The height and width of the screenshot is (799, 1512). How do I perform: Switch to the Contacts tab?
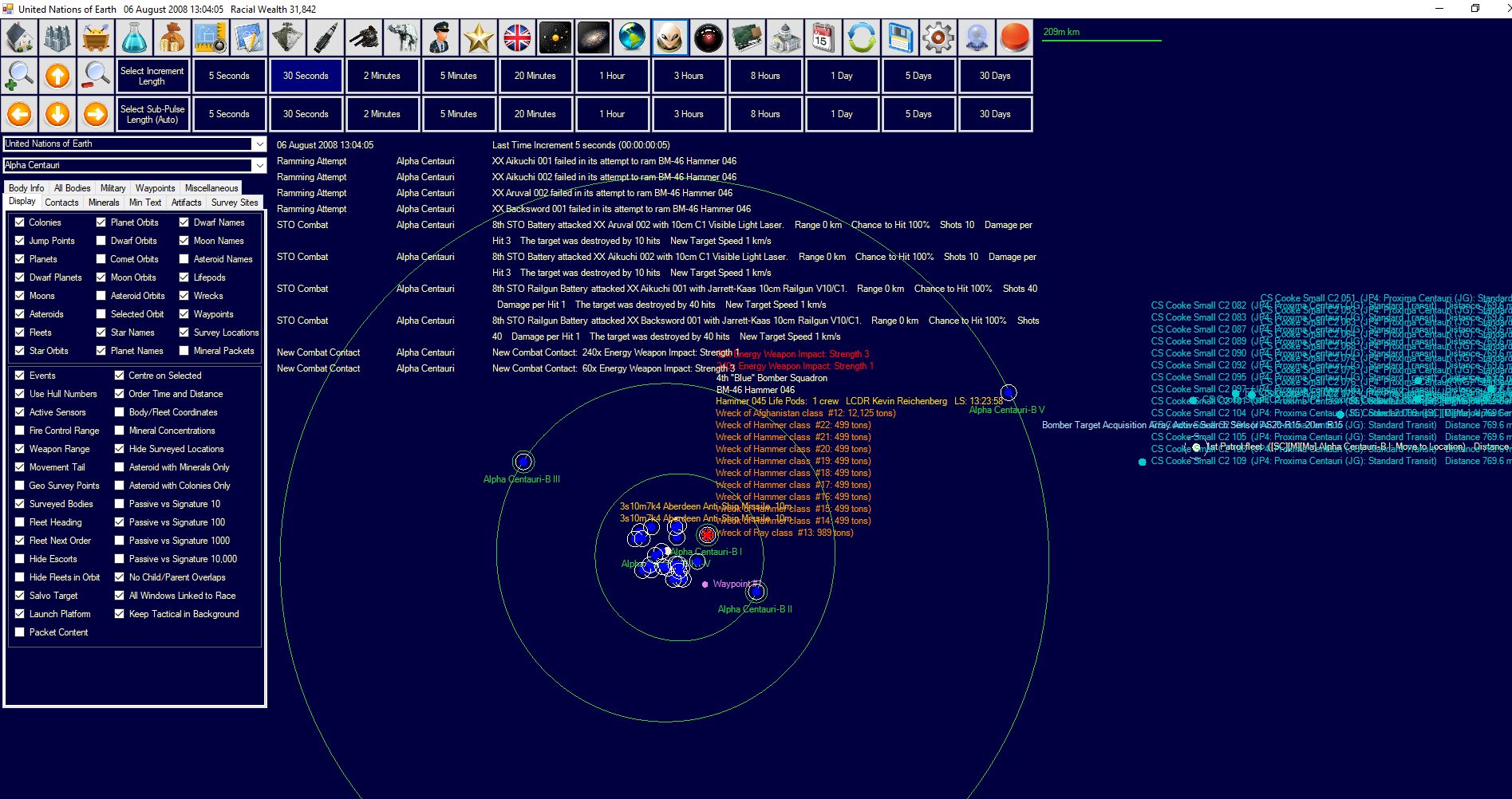click(61, 203)
